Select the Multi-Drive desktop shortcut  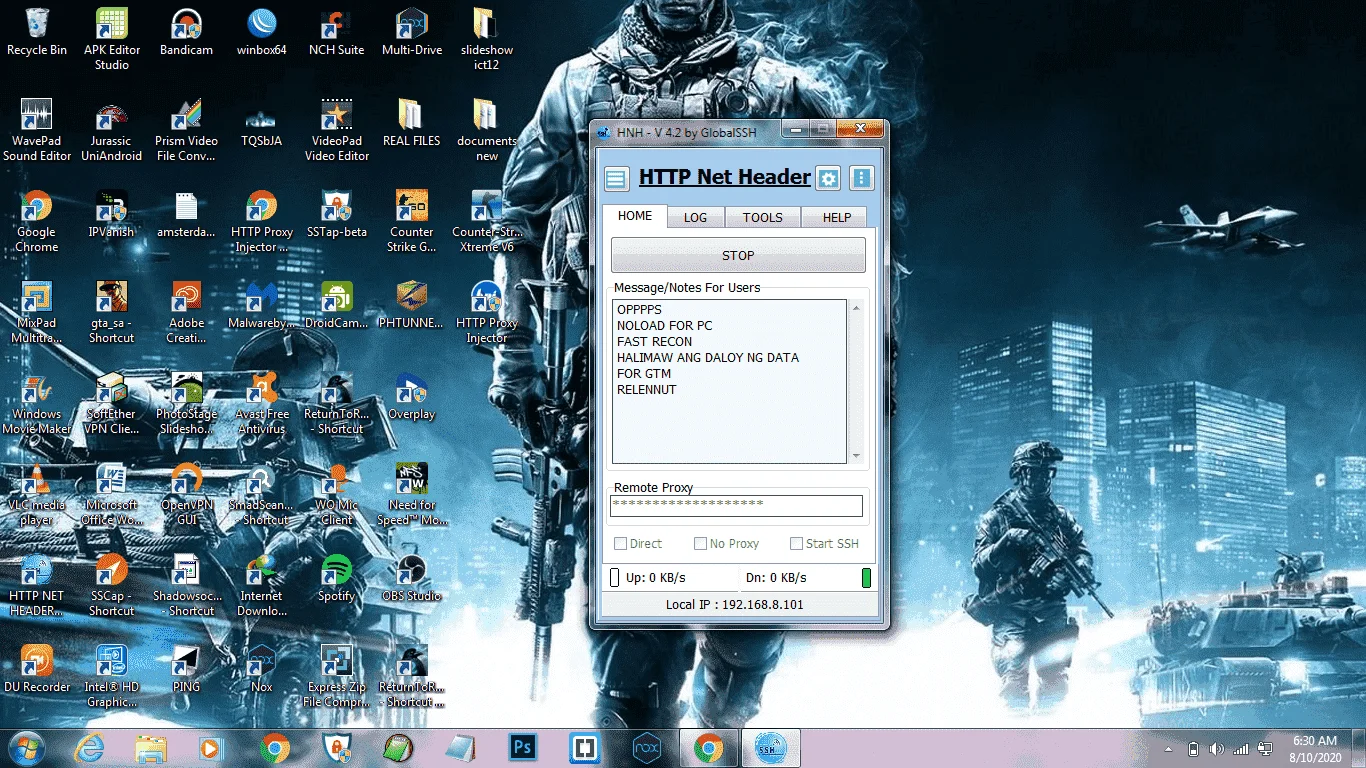click(412, 33)
